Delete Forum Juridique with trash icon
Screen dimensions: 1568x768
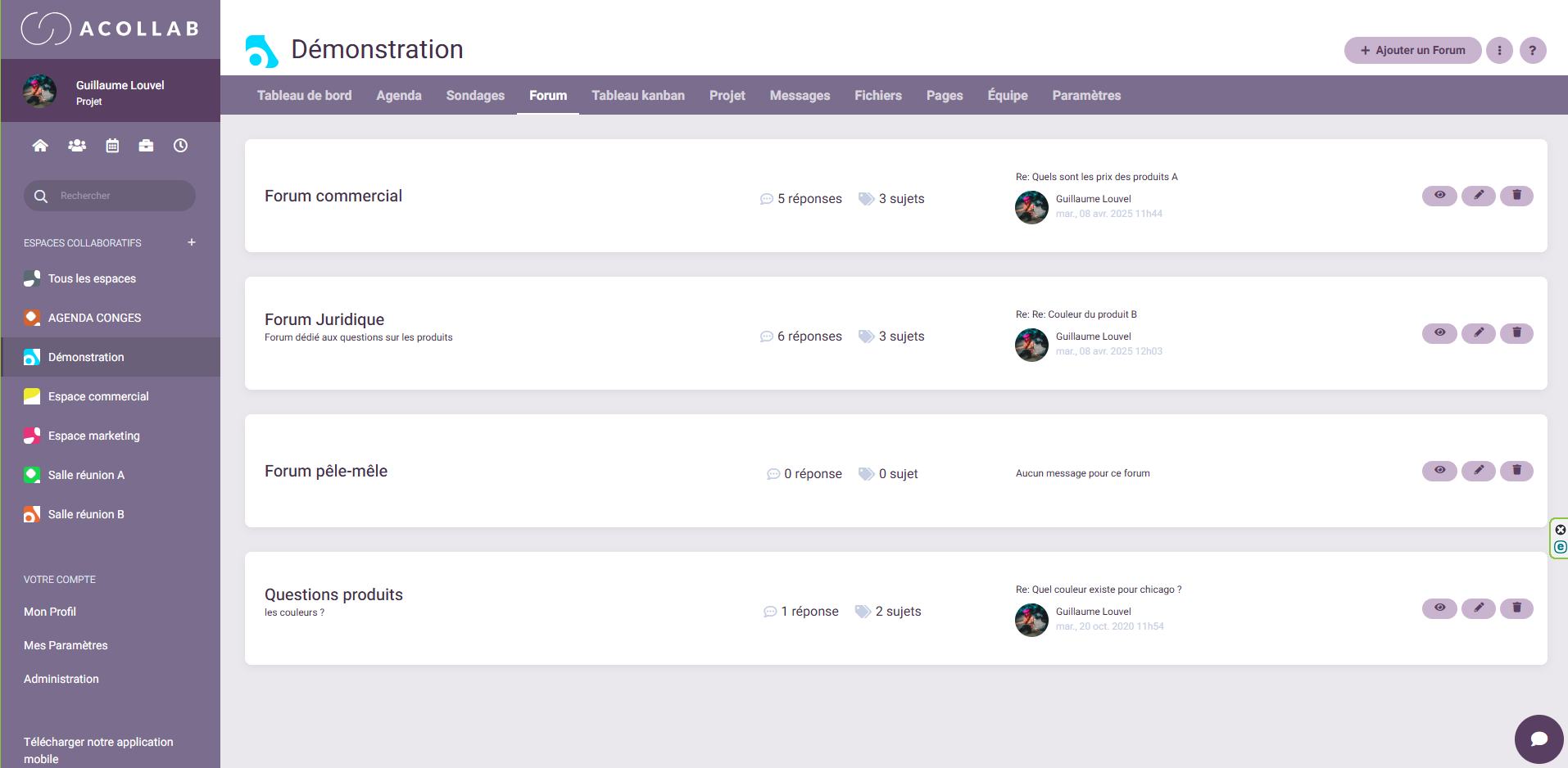coord(1516,333)
